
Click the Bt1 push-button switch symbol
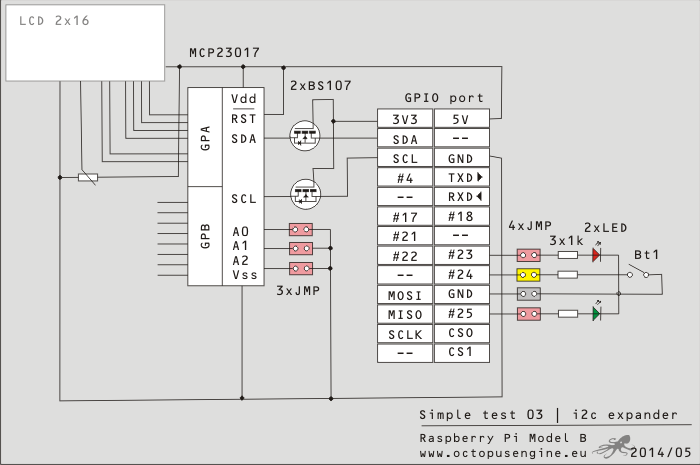click(639, 273)
